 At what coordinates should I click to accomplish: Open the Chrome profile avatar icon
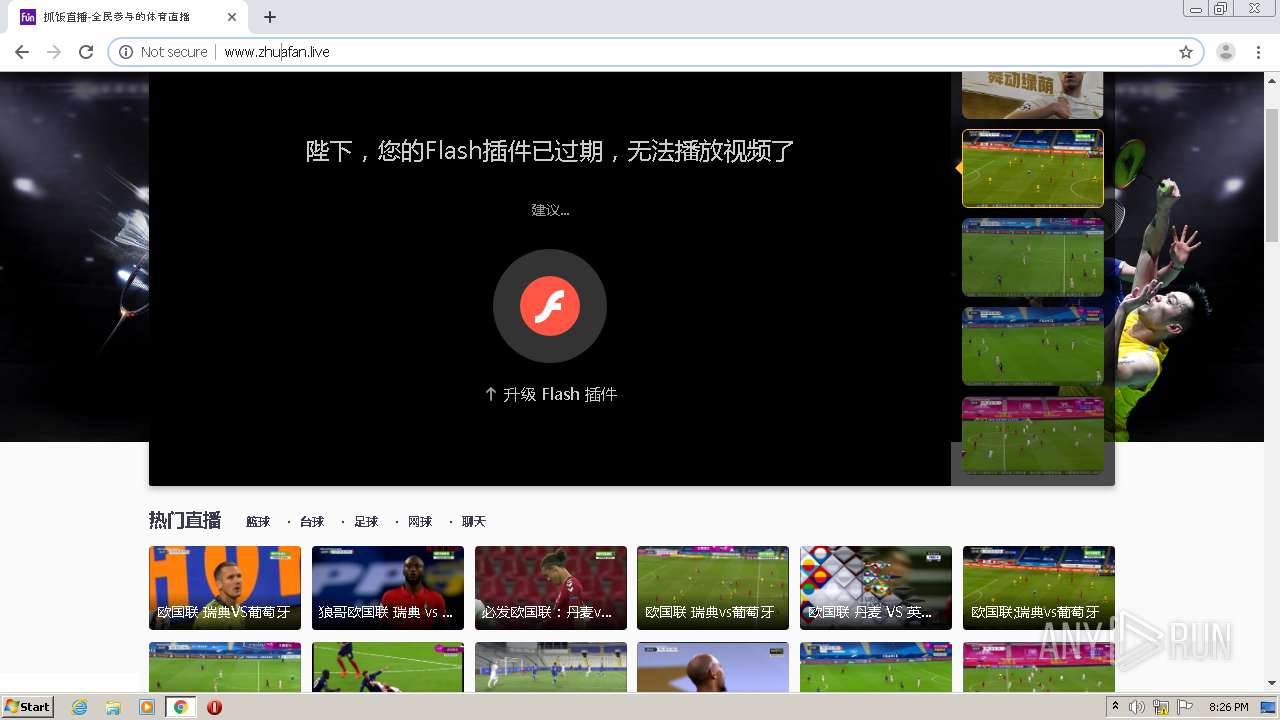coord(1226,52)
